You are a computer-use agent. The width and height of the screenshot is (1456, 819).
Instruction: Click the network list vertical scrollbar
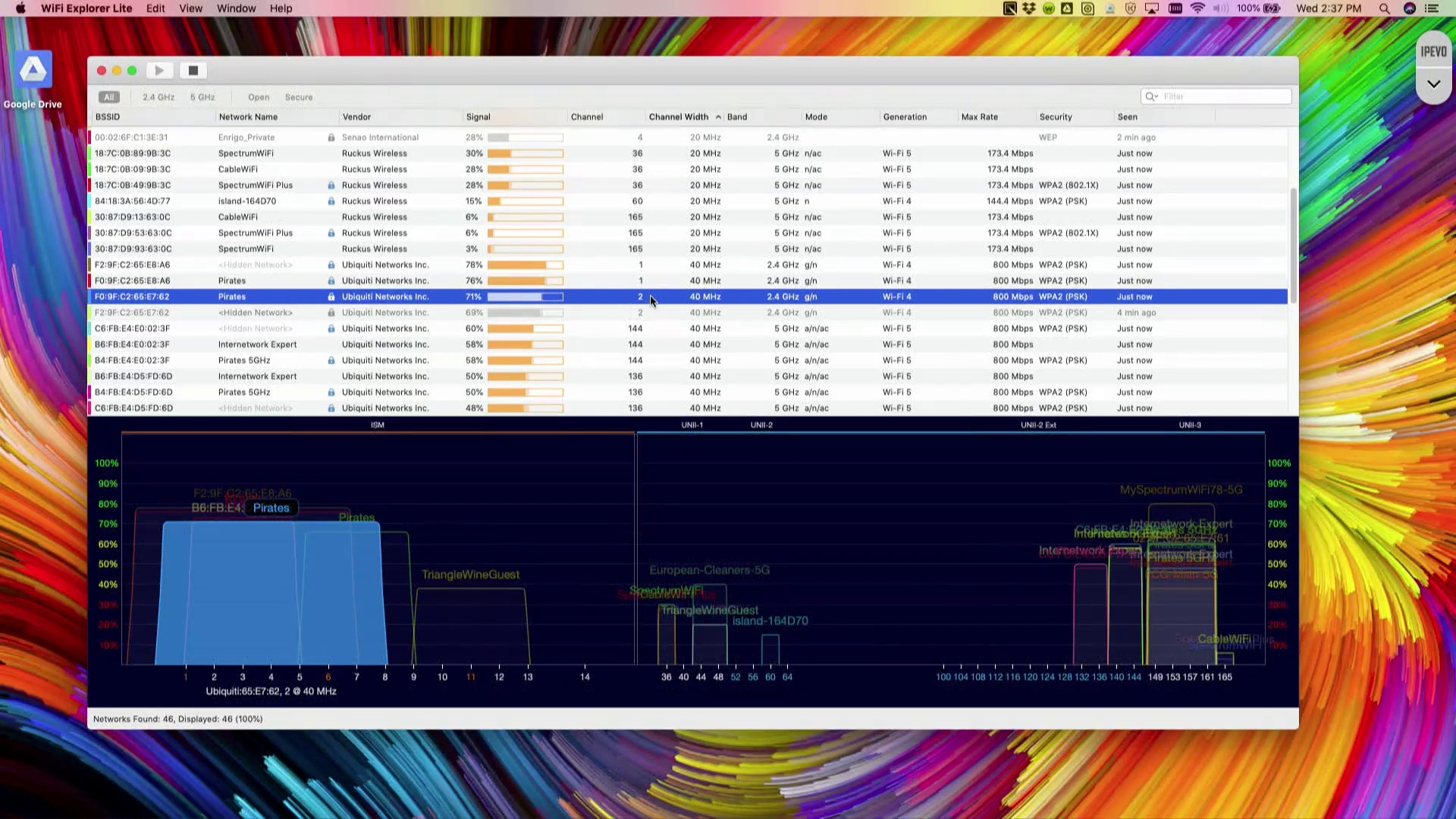pos(1293,244)
